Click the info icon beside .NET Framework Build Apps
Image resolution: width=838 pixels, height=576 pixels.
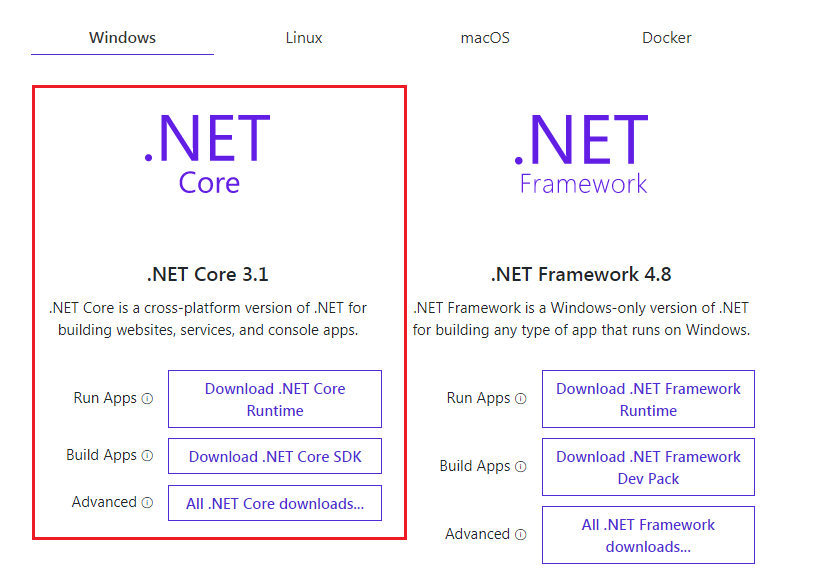coord(521,467)
